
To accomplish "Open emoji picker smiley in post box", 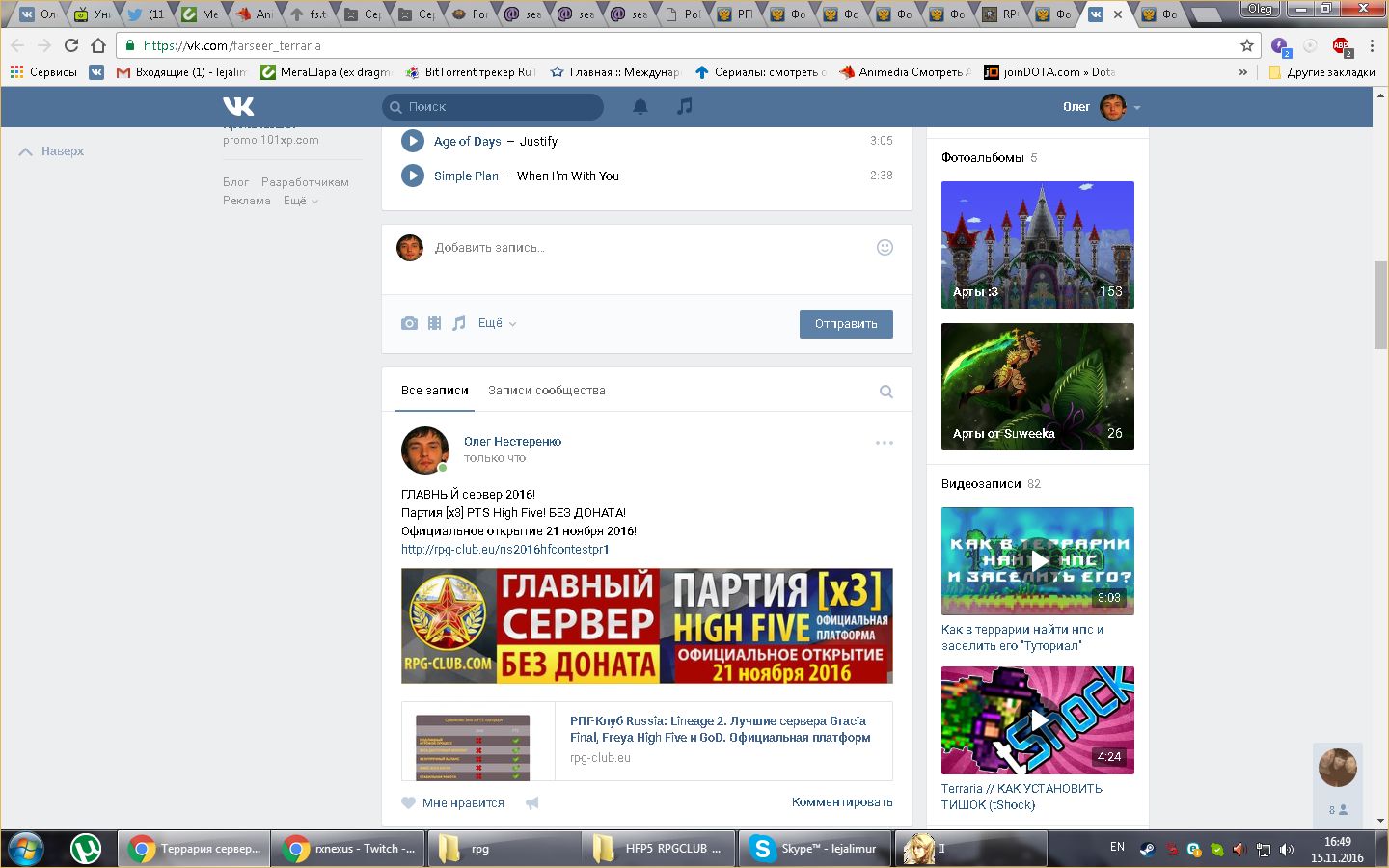I will point(884,248).
